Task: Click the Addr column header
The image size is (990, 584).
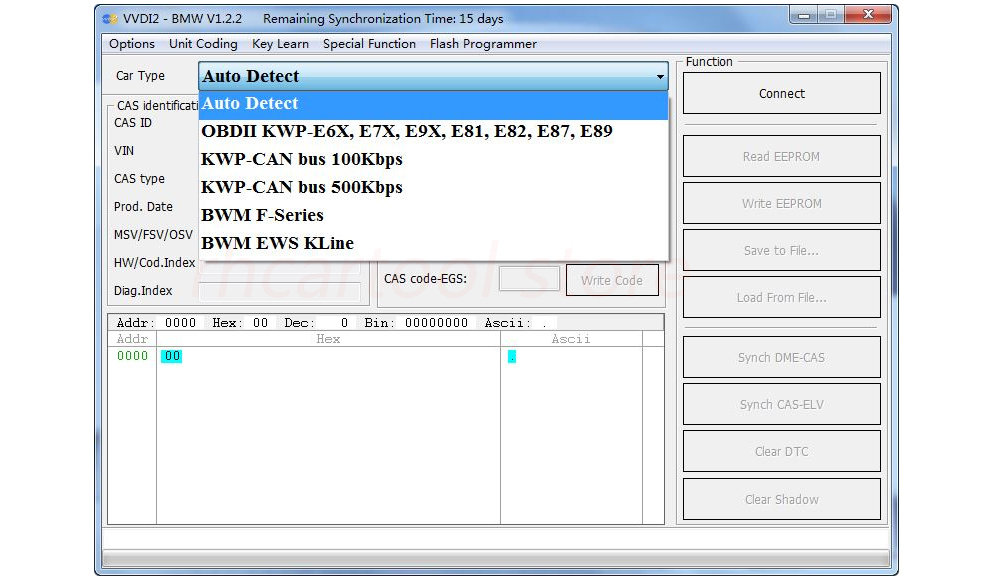Action: tap(132, 339)
